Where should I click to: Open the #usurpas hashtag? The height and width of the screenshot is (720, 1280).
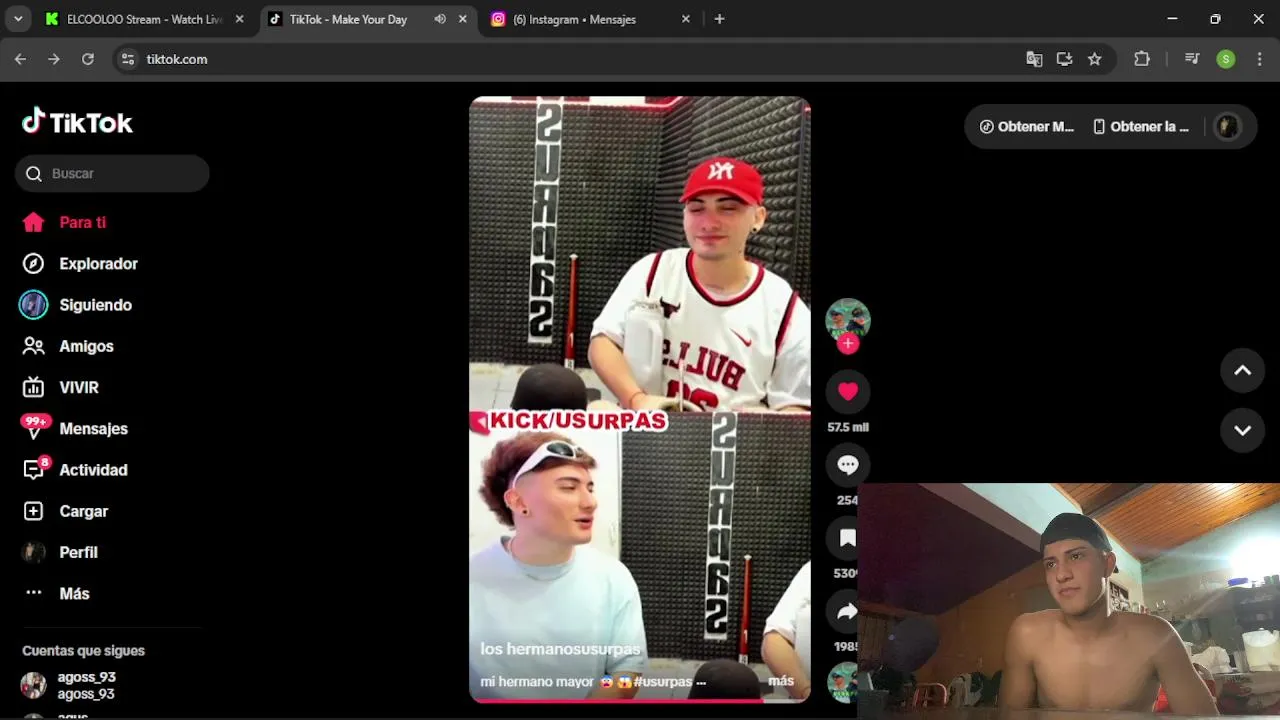pyautogui.click(x=662, y=681)
